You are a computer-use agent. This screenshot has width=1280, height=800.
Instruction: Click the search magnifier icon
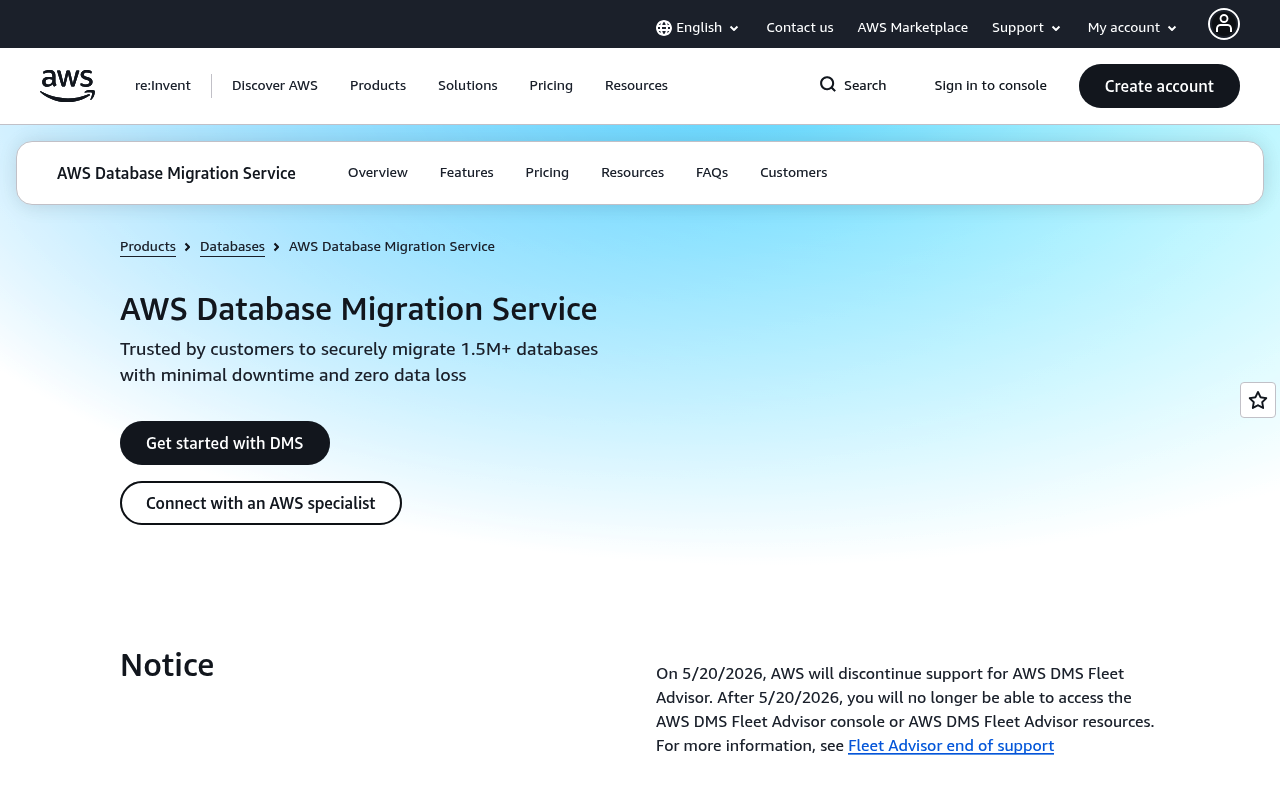[x=828, y=85]
